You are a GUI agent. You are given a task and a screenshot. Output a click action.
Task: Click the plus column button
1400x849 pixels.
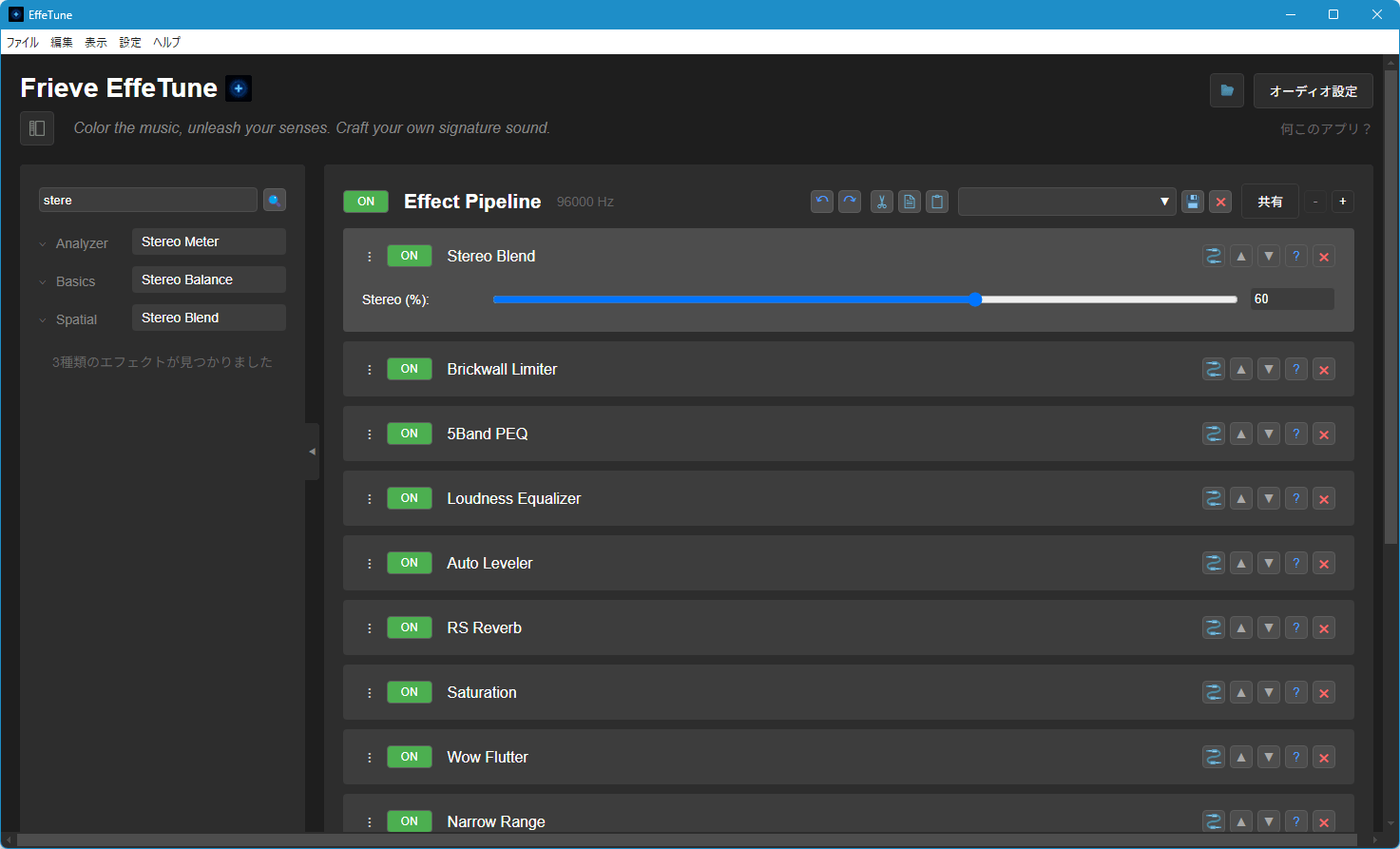[1343, 202]
